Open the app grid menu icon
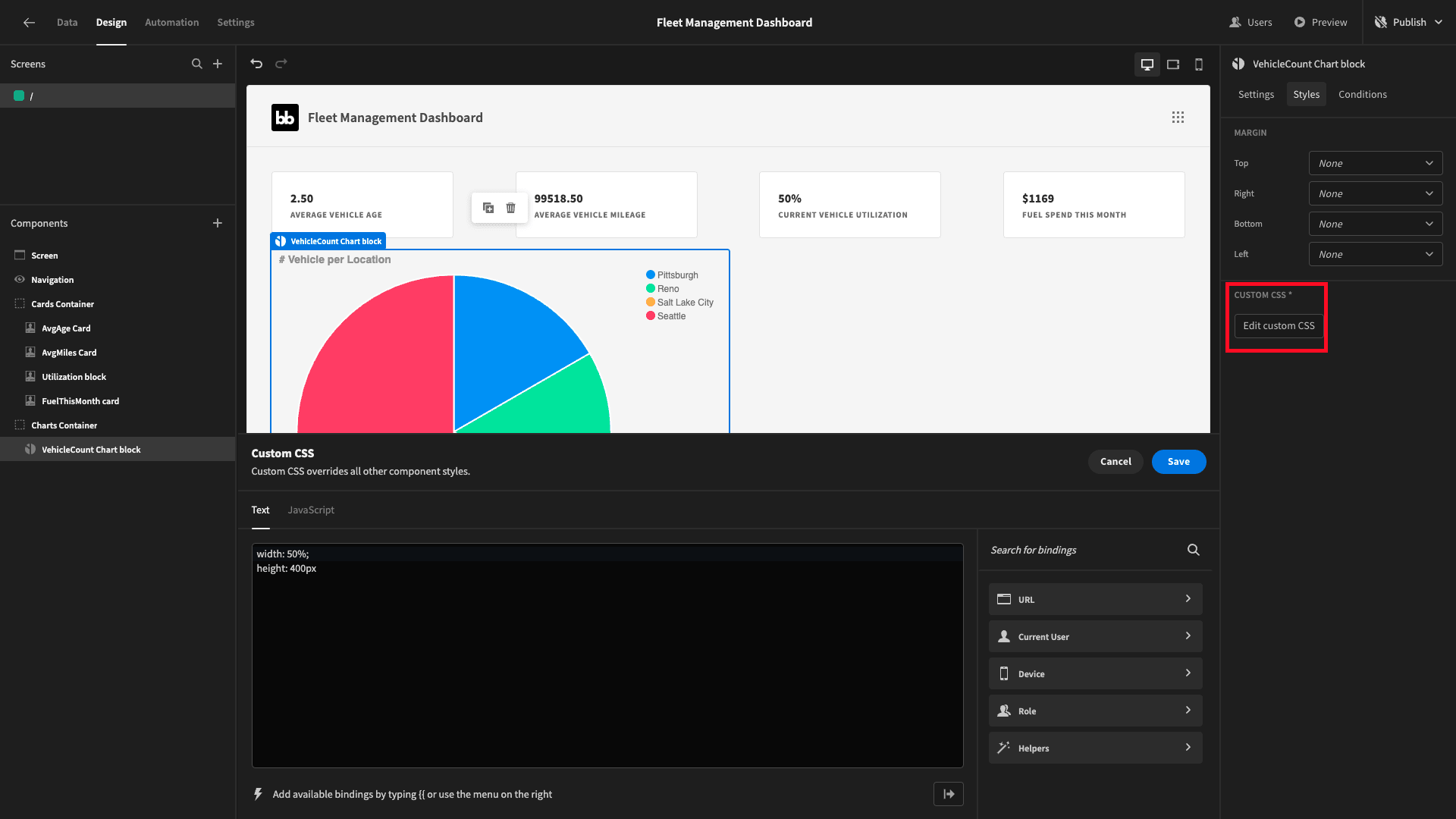 pyautogui.click(x=1178, y=118)
